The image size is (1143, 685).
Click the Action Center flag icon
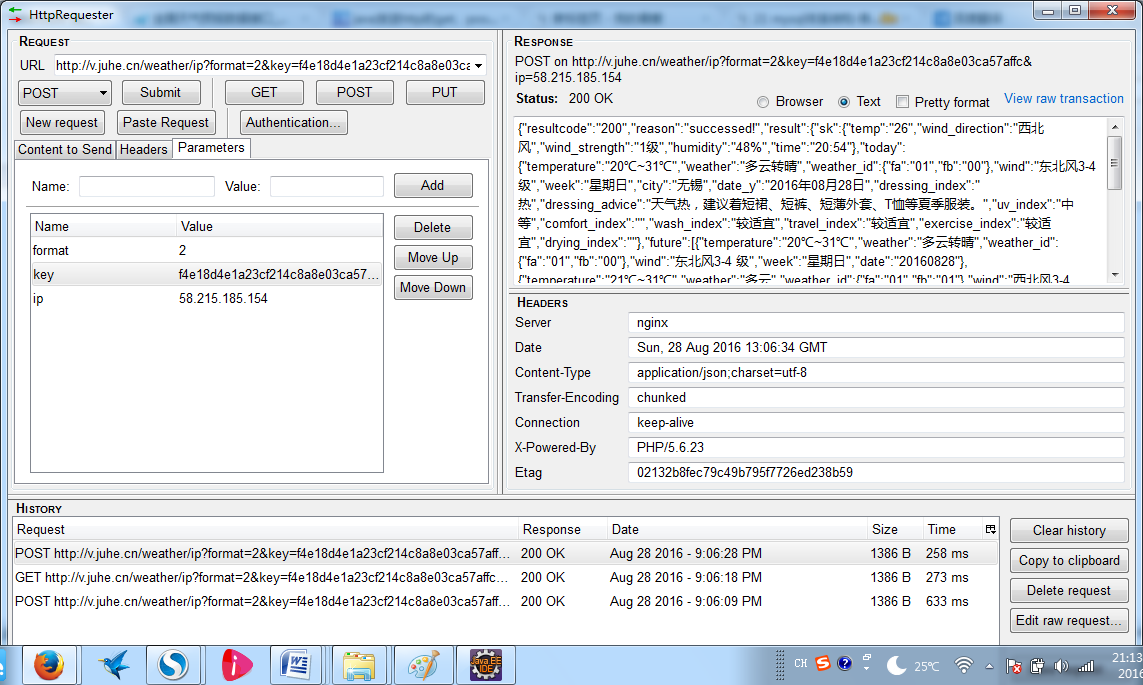click(1013, 665)
